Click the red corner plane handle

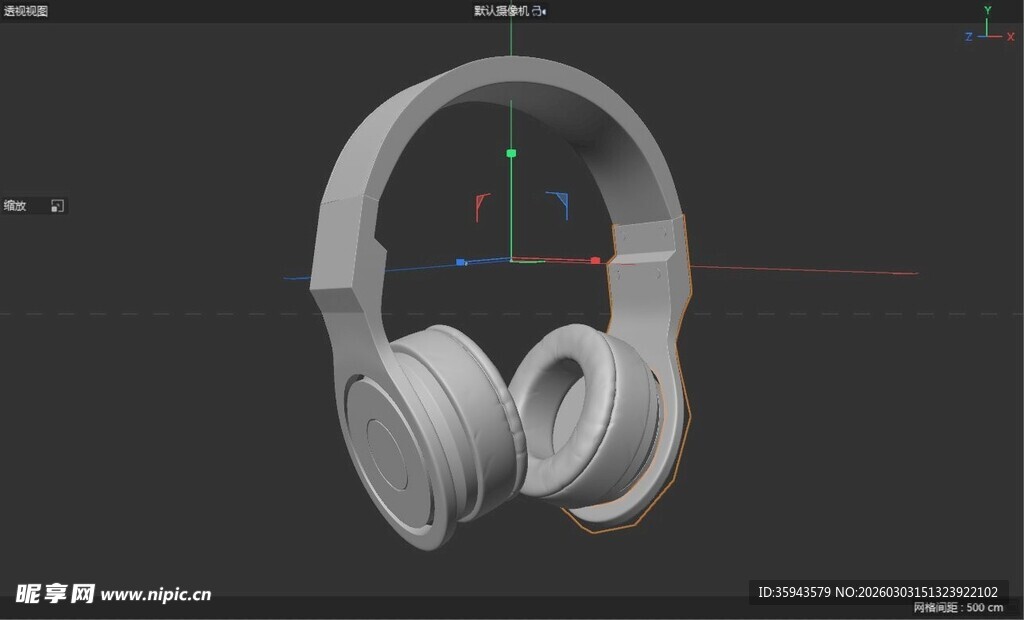pos(482,205)
